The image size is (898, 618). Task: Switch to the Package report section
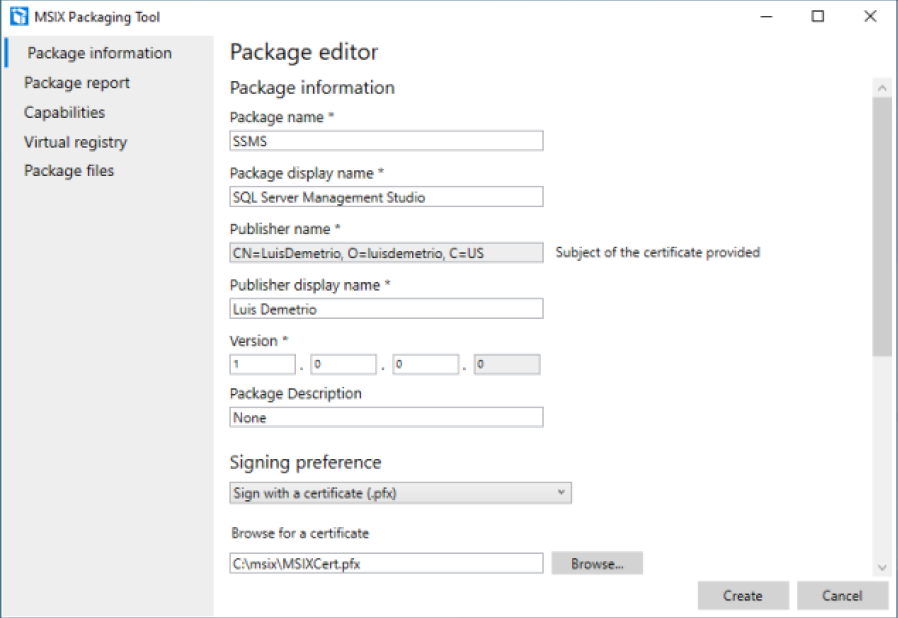(x=77, y=83)
